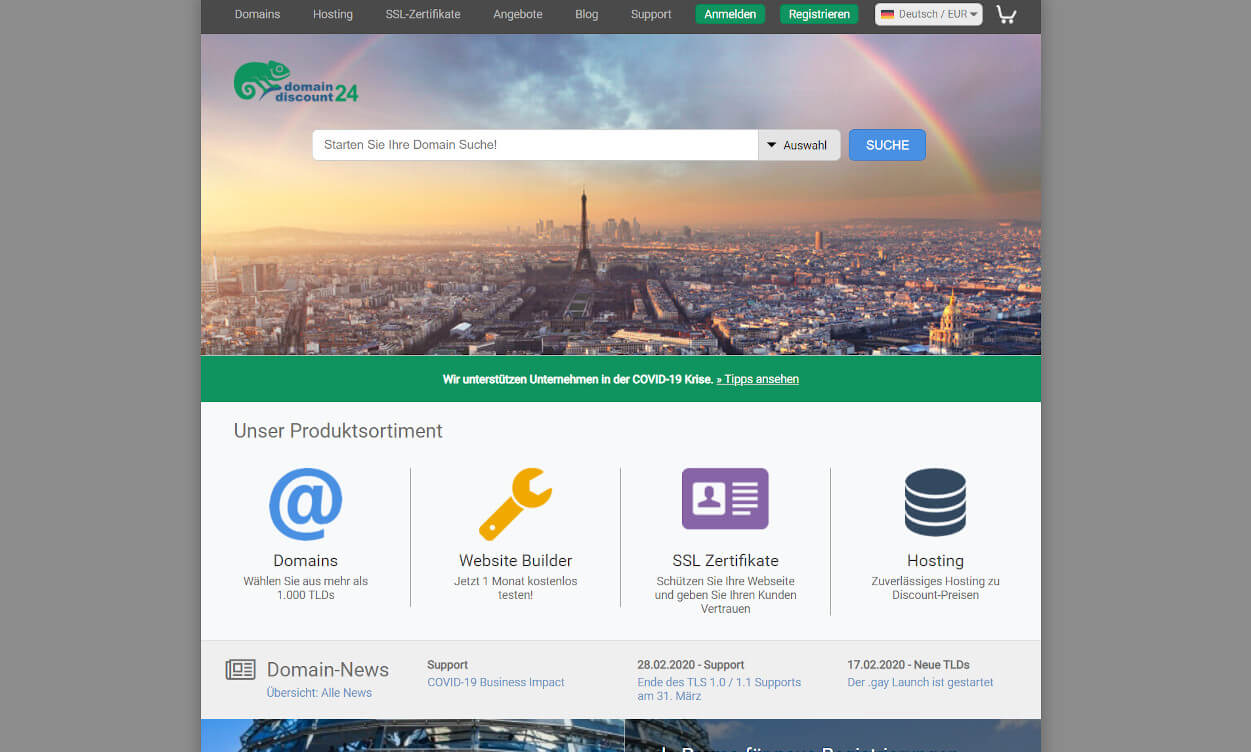Screen dimensions: 1251x752
Task: Click the Website Builder product heading
Action: pyautogui.click(x=516, y=561)
